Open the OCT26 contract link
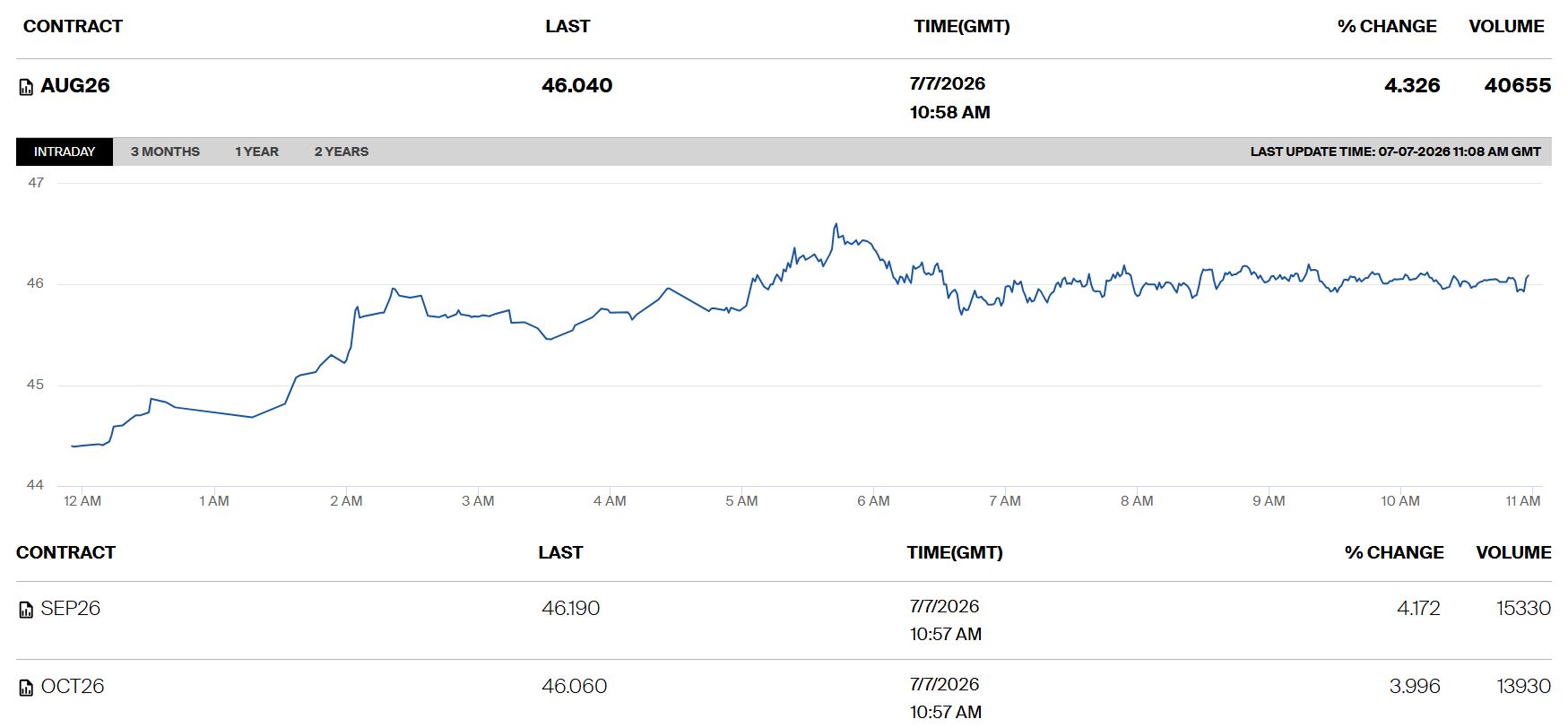Image resolution: width=1568 pixels, height=728 pixels. click(73, 686)
